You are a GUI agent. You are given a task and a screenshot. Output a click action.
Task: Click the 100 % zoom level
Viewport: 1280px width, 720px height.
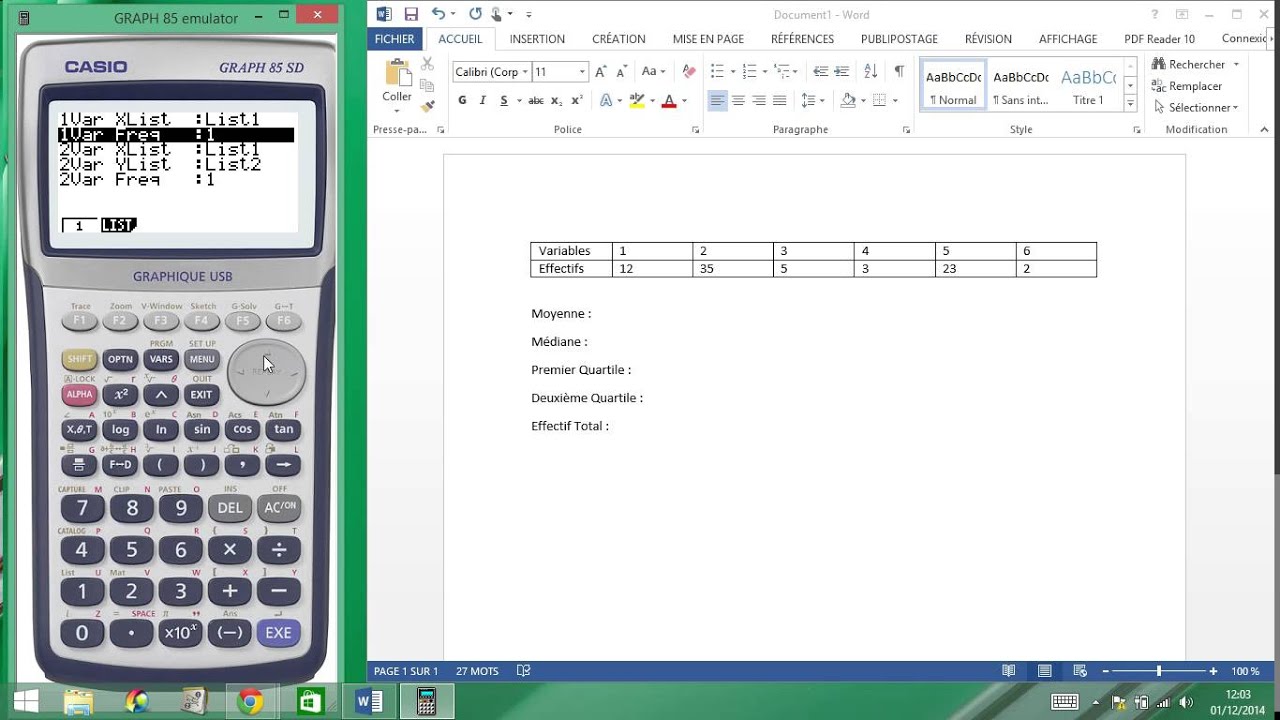[x=1245, y=671]
